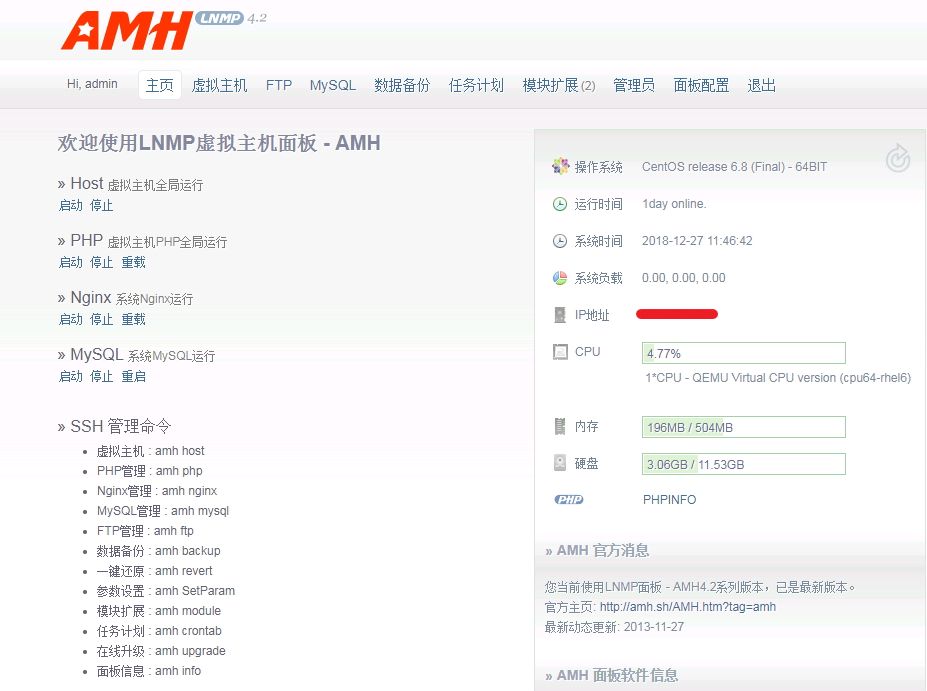Screen dimensions: 927x691
Task: Start PHP with 启动
Action: tap(71, 262)
